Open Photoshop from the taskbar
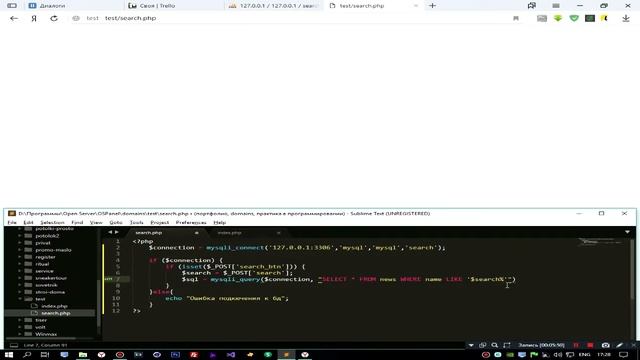Screen dimensions: 640x360 175,355
